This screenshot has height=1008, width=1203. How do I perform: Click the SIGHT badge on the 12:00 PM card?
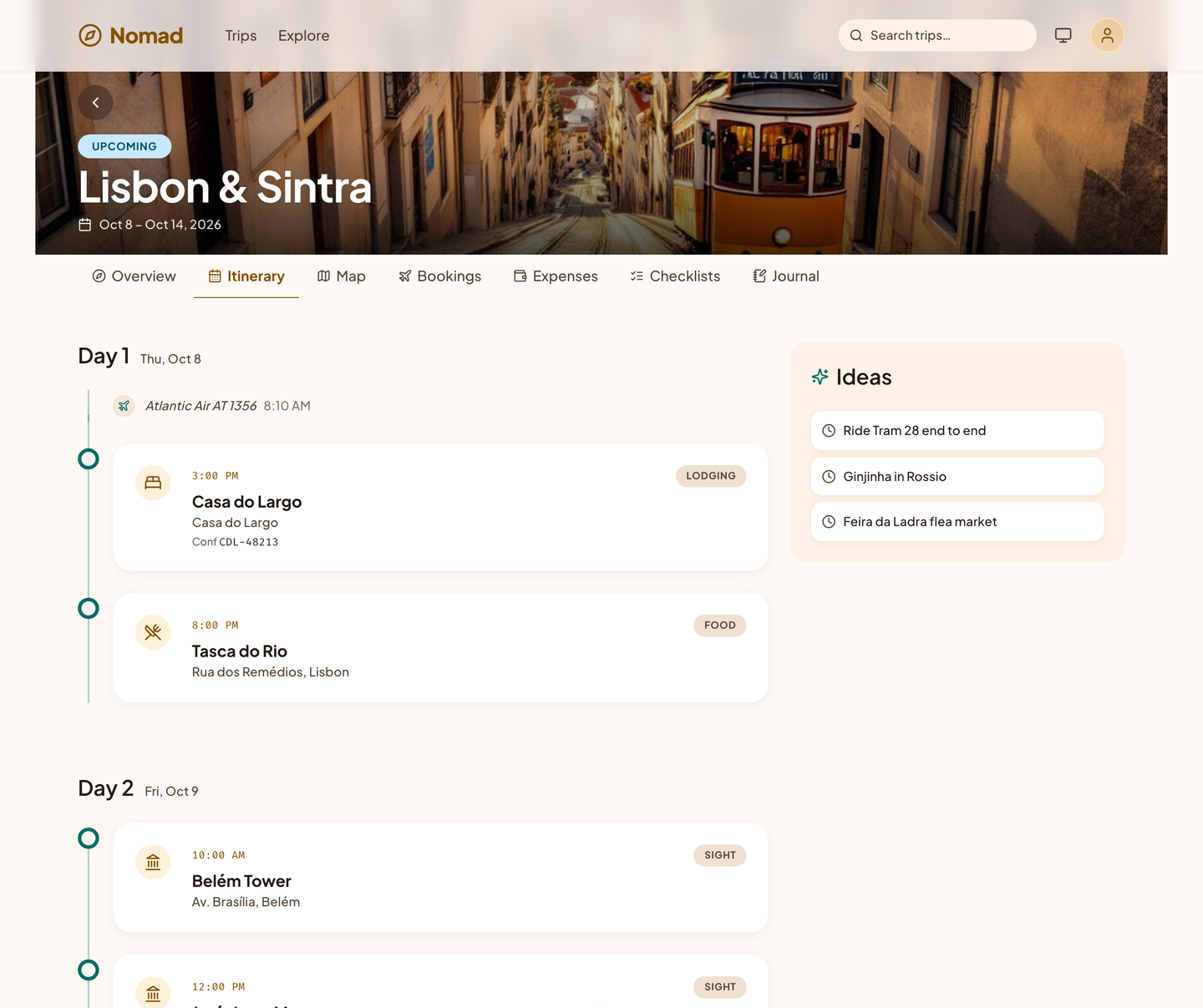point(720,987)
